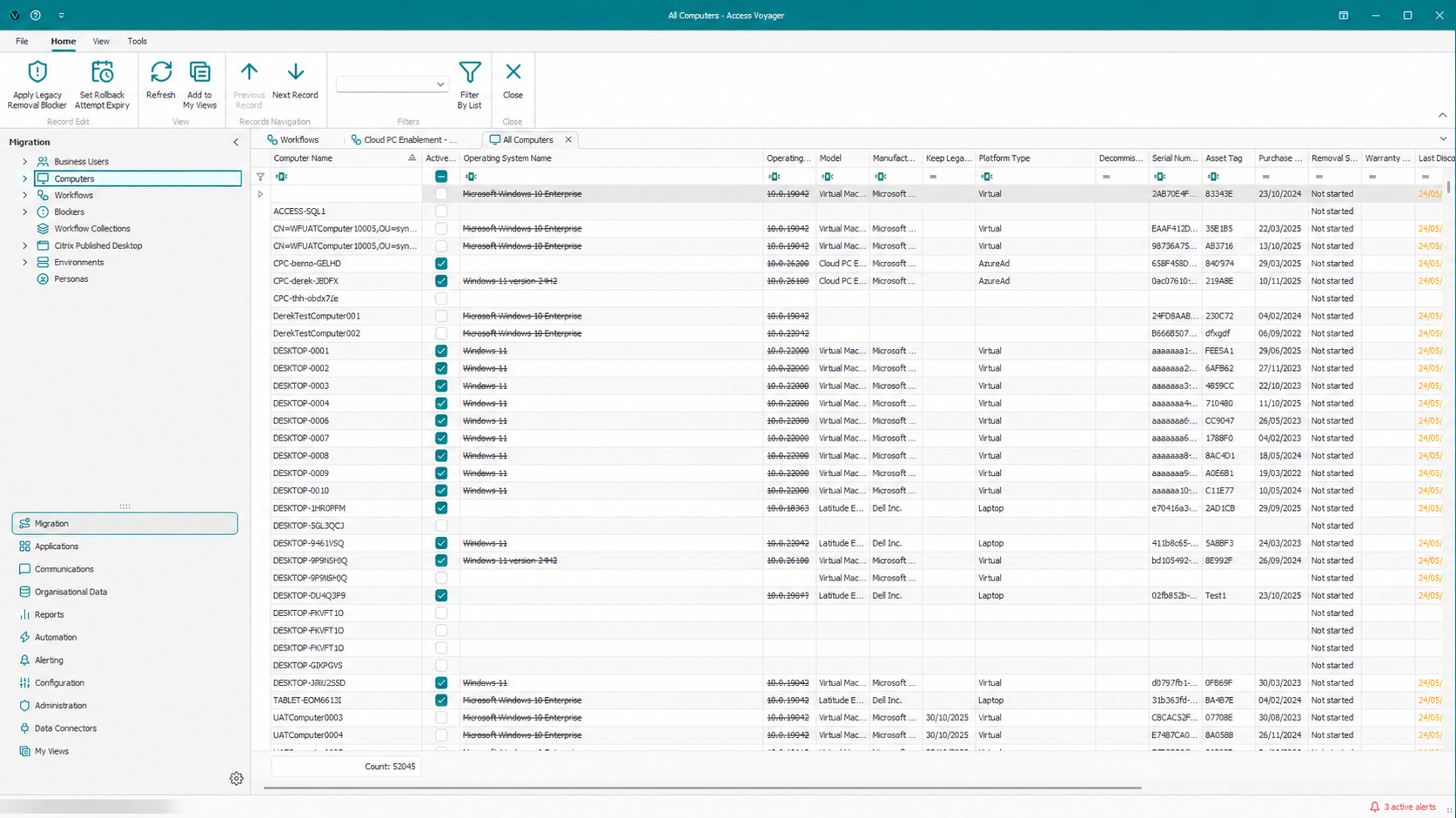Toggle Active filter checkbox in filter row
The image size is (1456, 818).
click(441, 177)
